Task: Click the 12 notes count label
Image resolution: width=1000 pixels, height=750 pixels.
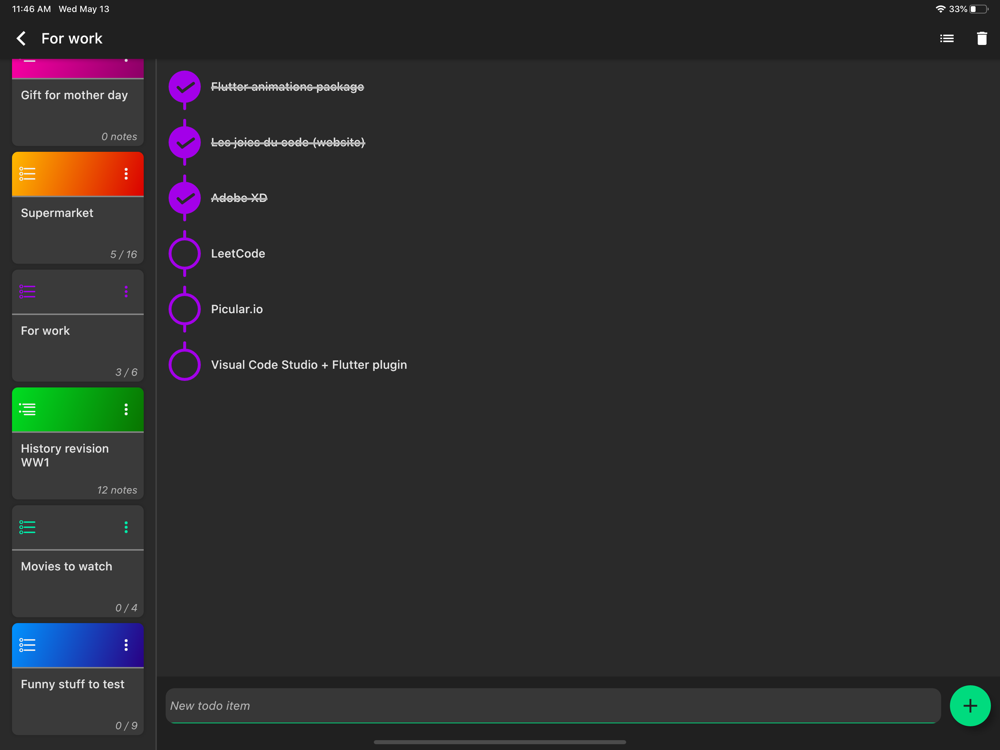Action: pyautogui.click(x=117, y=490)
